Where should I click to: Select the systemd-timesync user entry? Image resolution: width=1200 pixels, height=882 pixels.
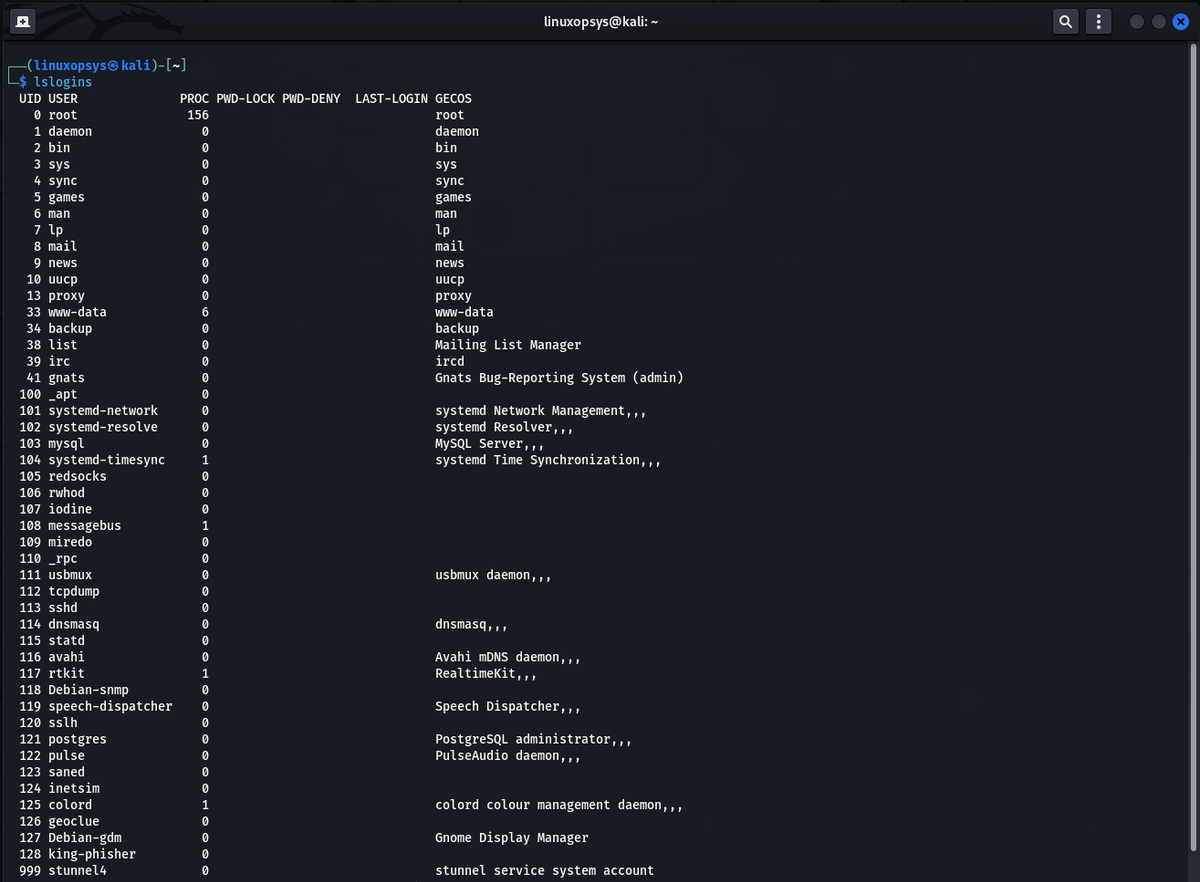click(106, 460)
